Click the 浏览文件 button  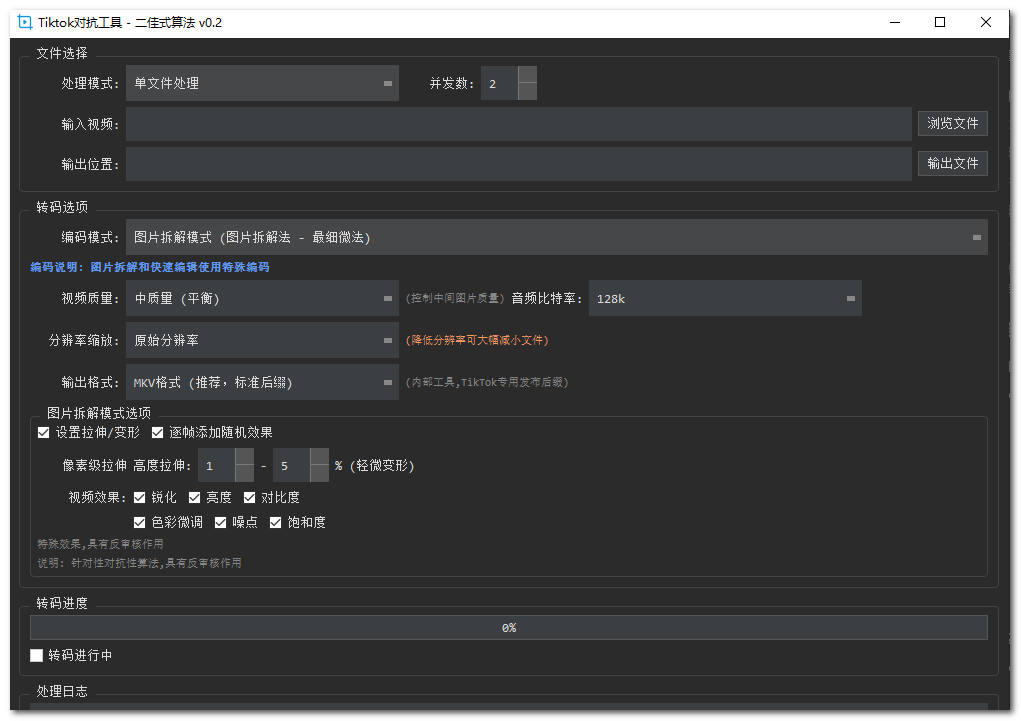[952, 123]
